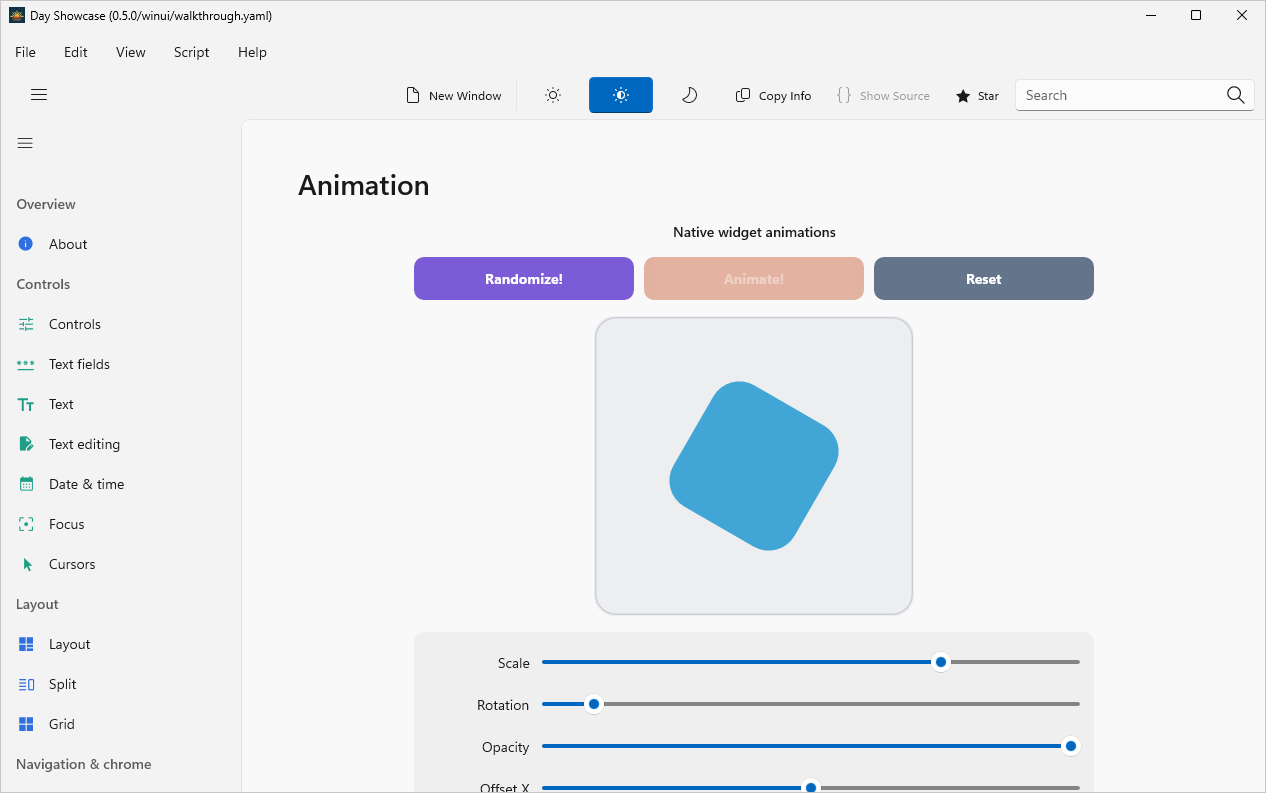Click the Text editing pencil icon
The image size is (1266, 793).
27,444
